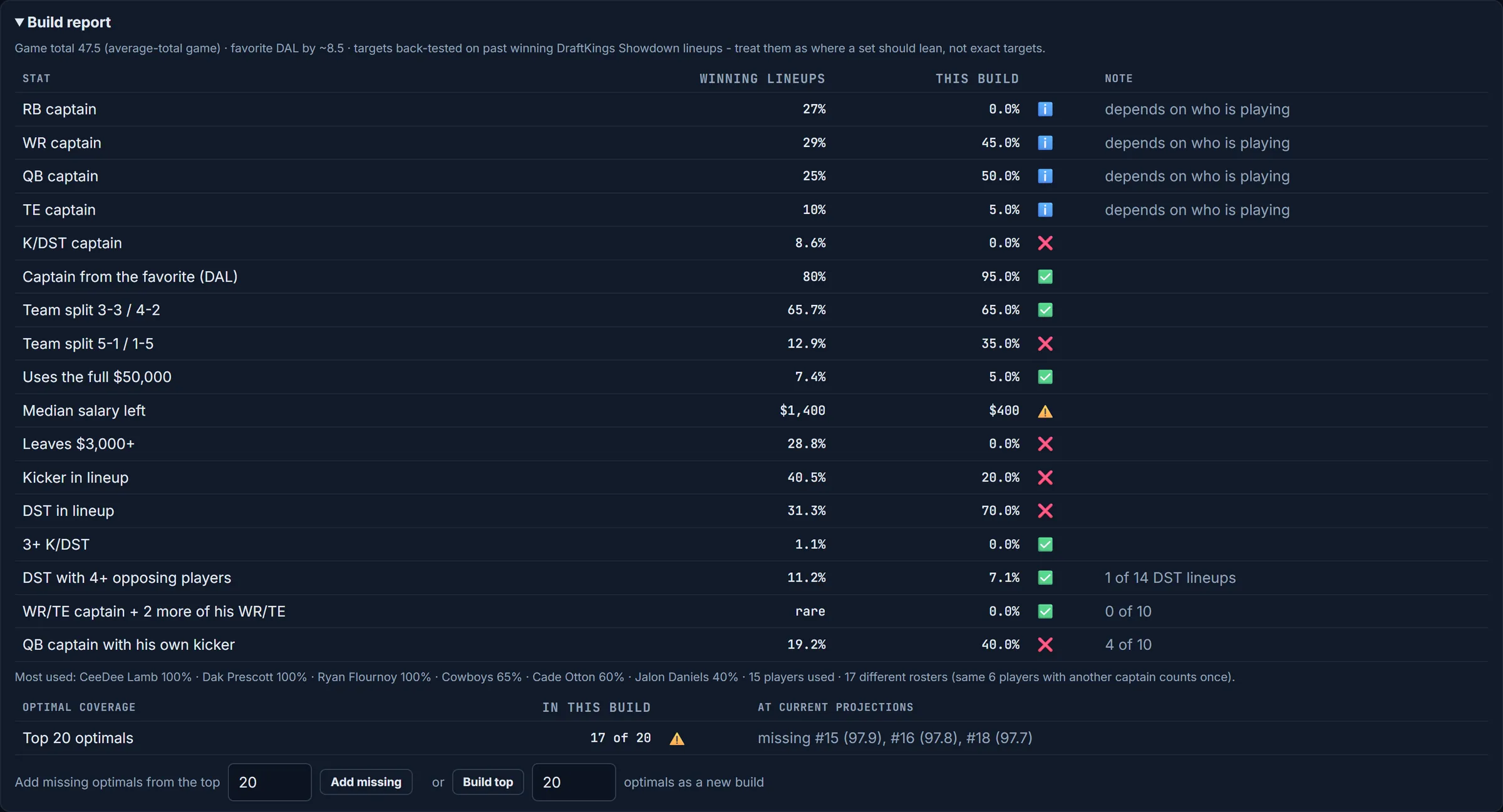Viewport: 1503px width, 812px height.
Task: Click the 'Top 20 optimals' row label
Action: [78, 738]
